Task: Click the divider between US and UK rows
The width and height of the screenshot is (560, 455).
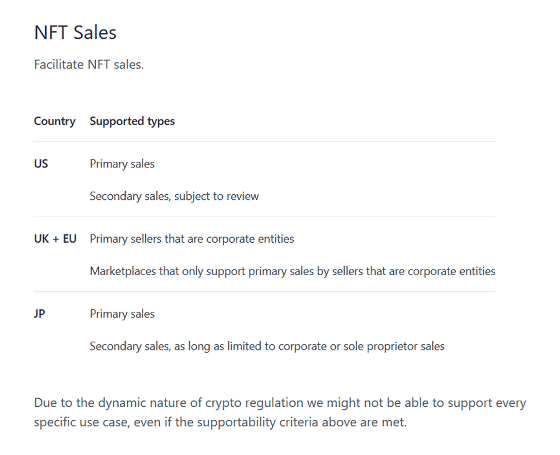Action: click(264, 216)
